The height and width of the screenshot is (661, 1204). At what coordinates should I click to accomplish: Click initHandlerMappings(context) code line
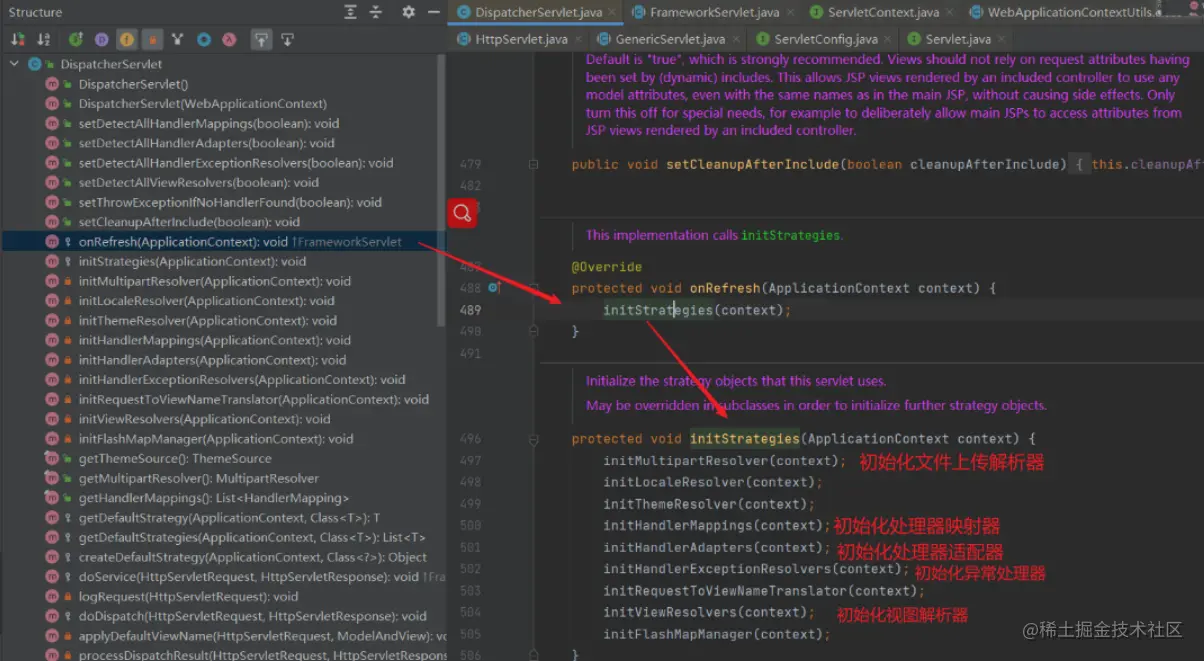click(717, 526)
